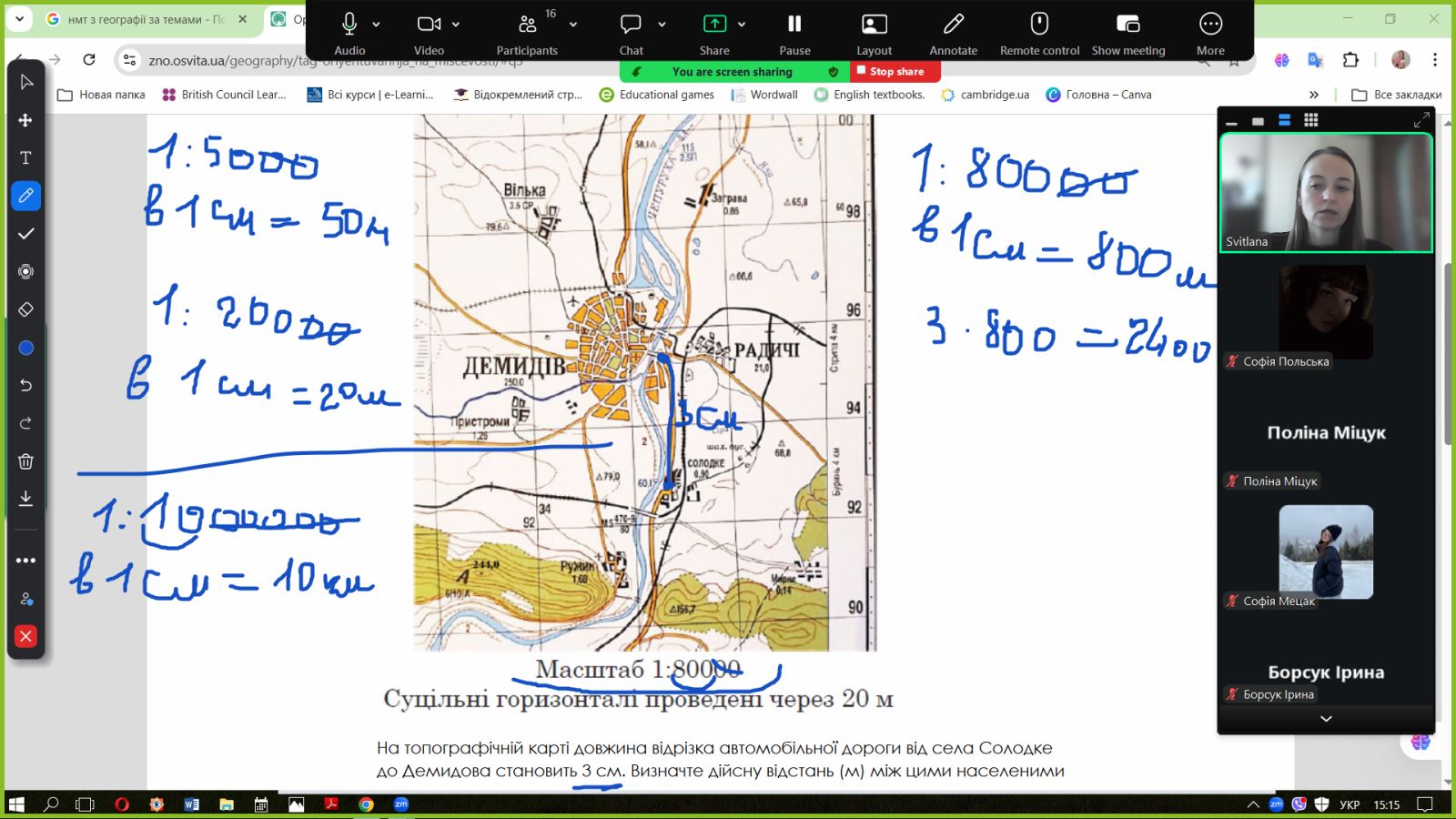Mute microphone via Audio button
1456x819 pixels.
[349, 32]
